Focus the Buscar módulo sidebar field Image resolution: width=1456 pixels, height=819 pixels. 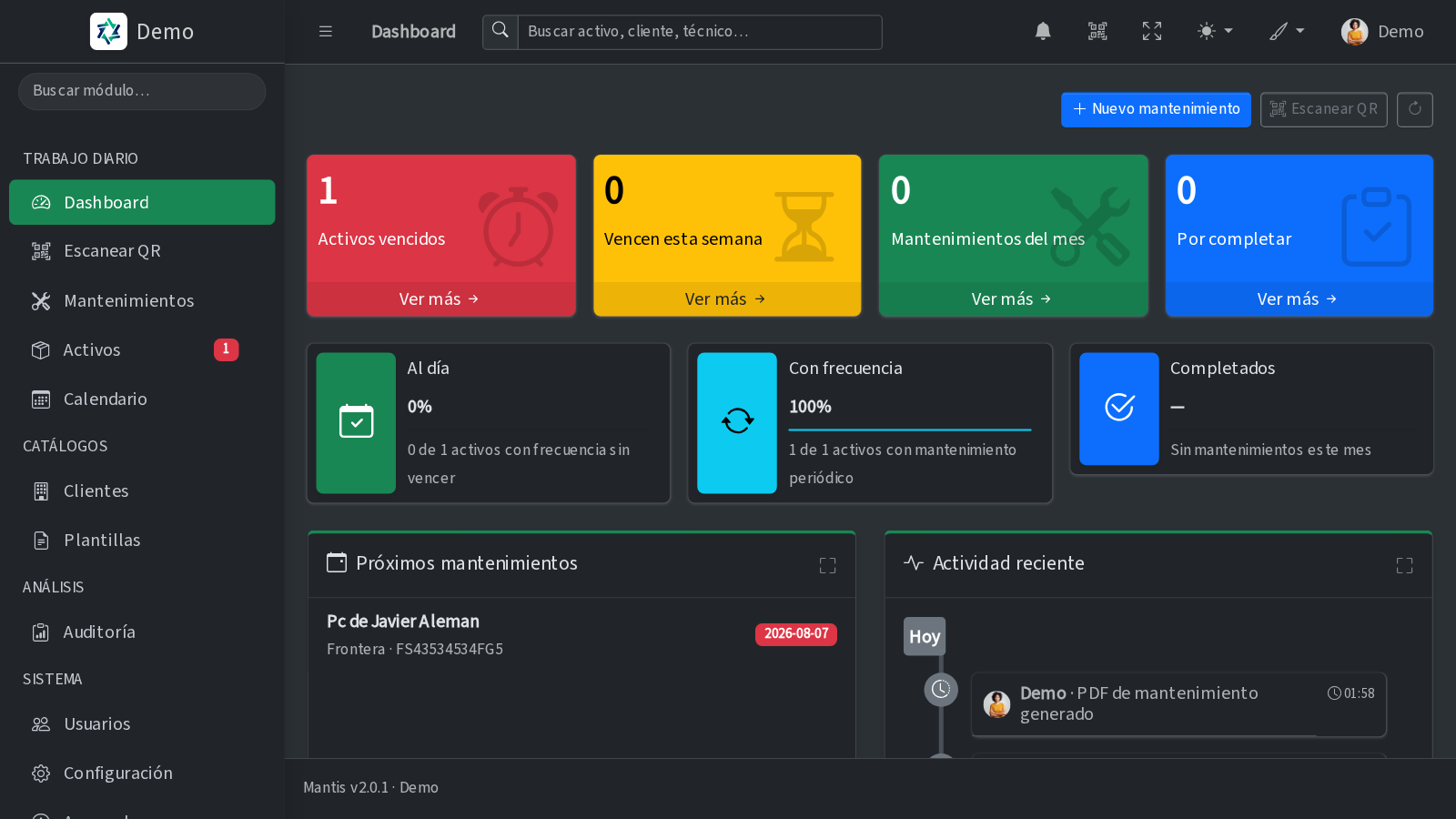pos(142,91)
